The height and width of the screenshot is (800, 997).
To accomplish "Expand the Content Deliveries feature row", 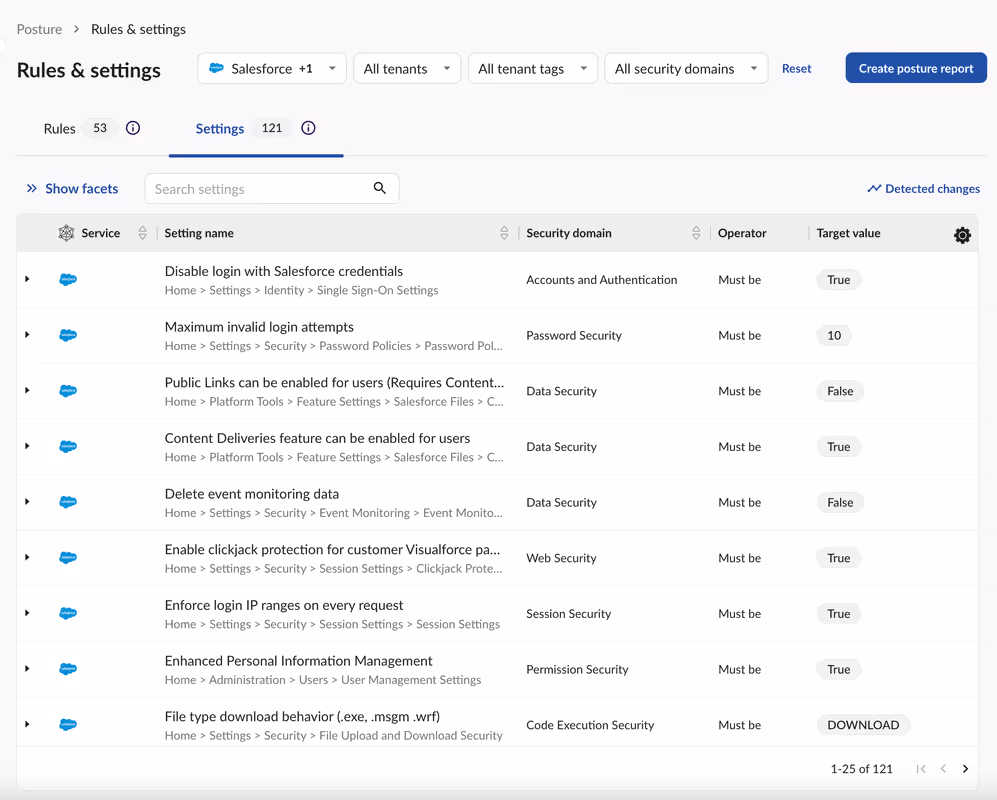I will [27, 446].
